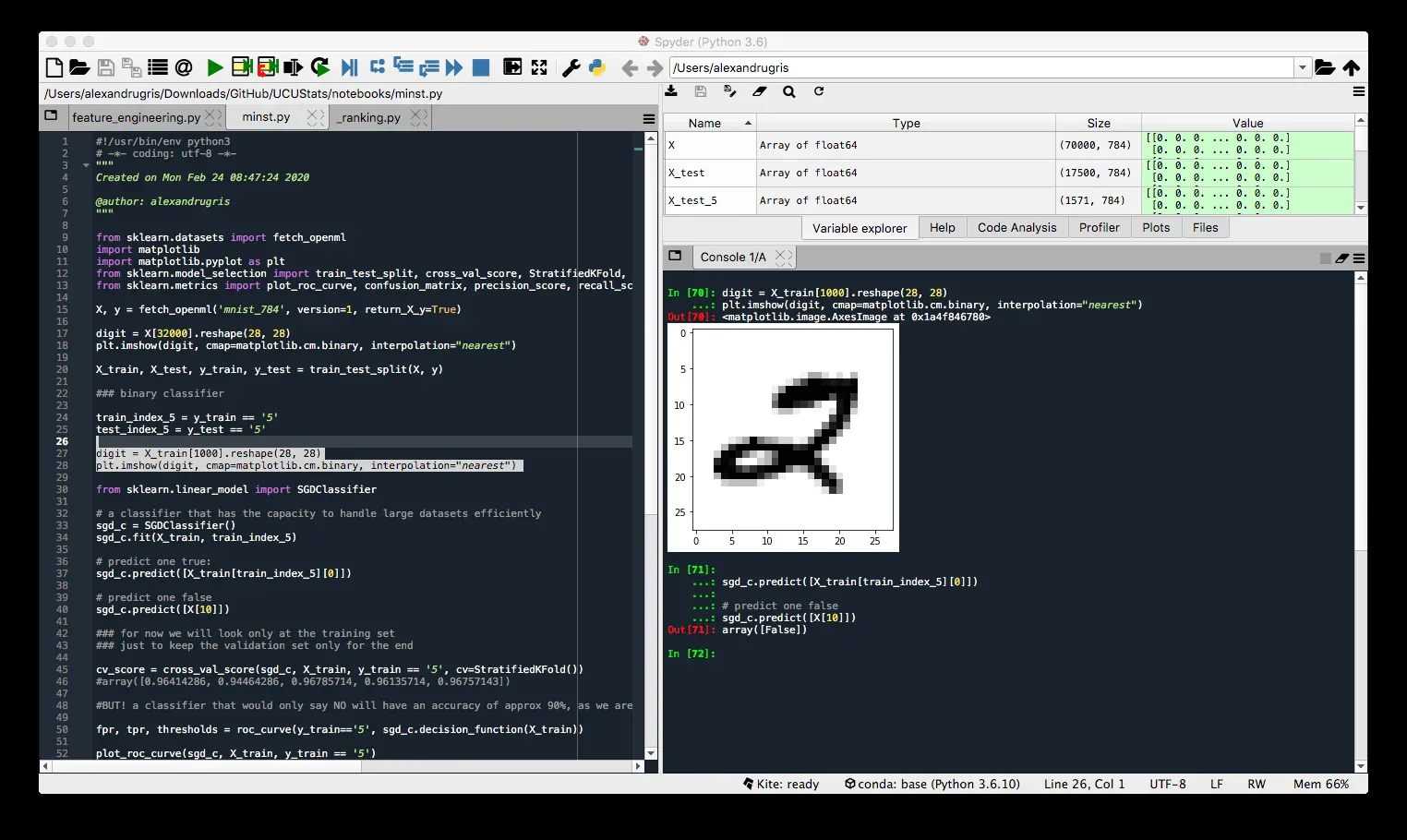Open the Profiler pane tab
Screen dimensions: 1407x840
click(1100, 228)
